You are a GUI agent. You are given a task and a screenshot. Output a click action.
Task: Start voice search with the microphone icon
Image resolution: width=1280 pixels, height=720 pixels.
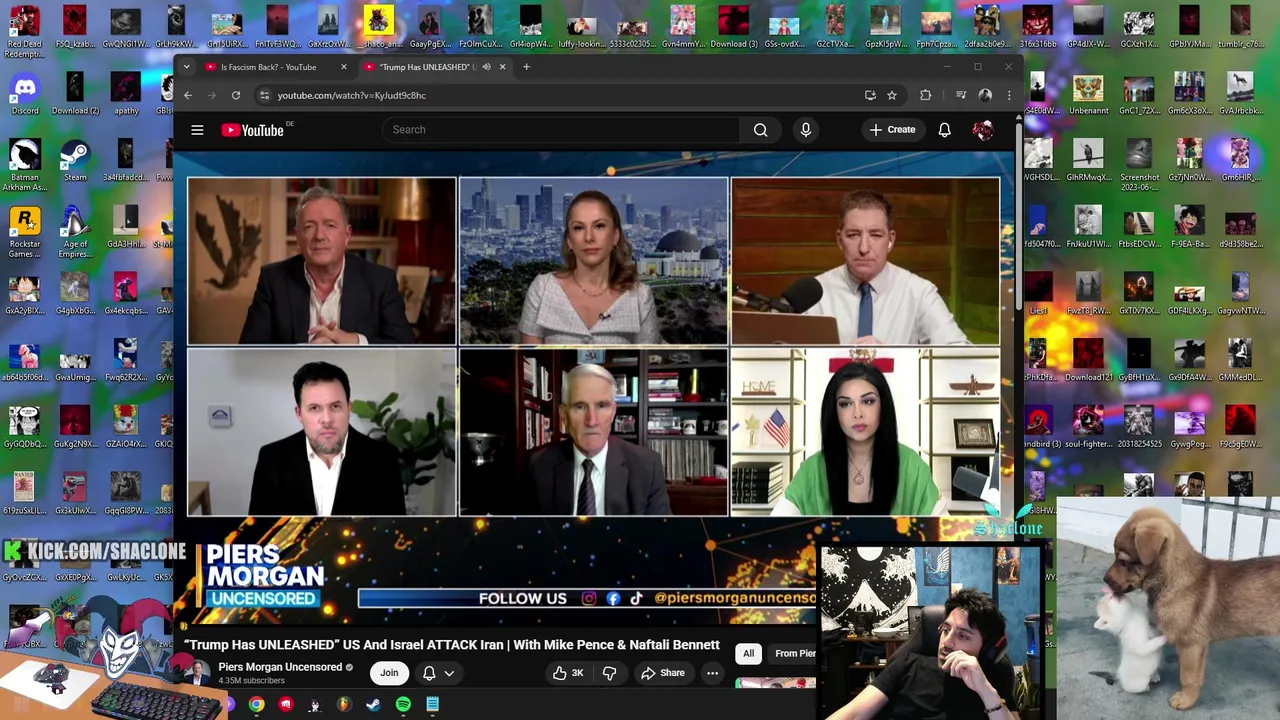[806, 130]
